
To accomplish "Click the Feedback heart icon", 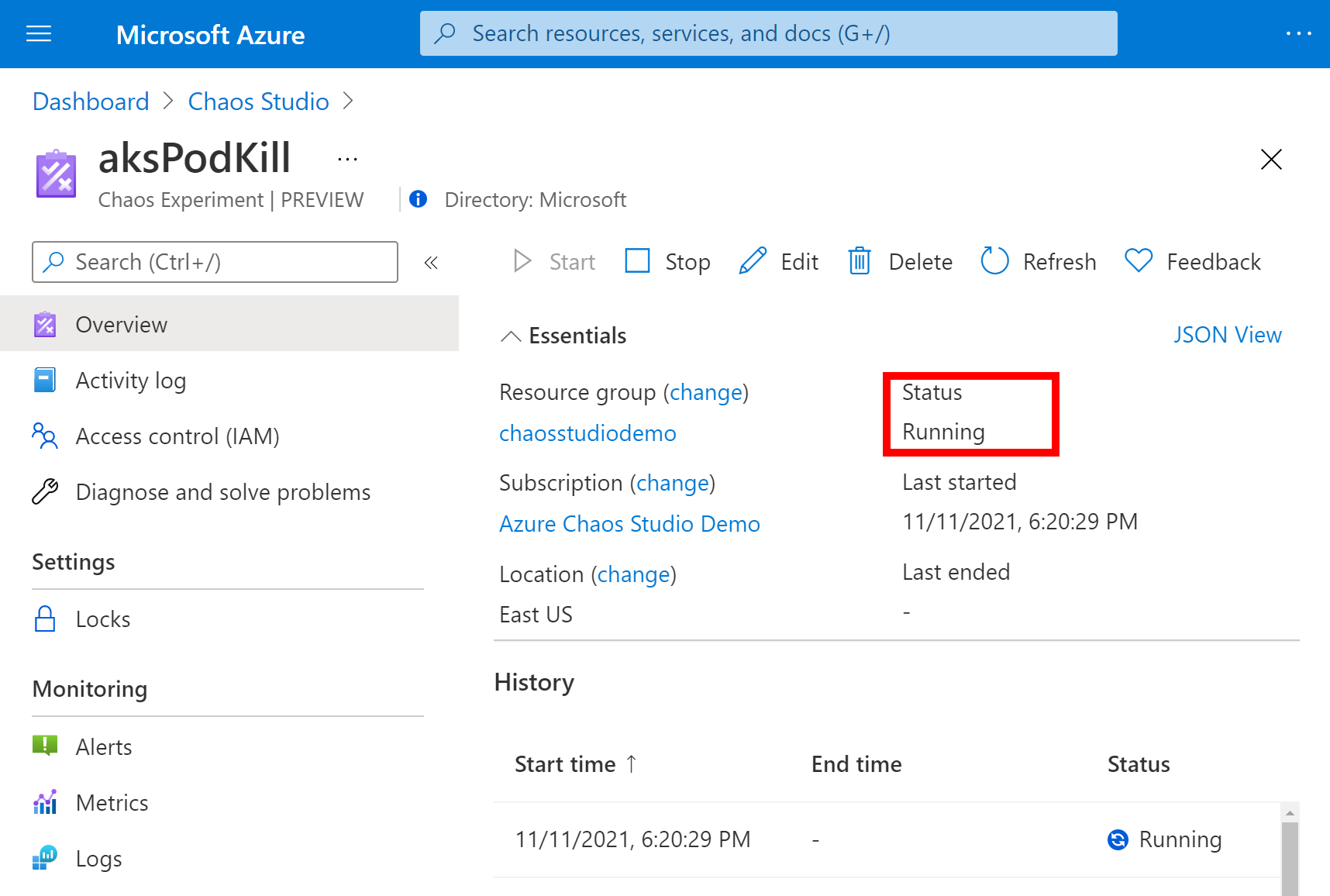I will click(x=1139, y=260).
